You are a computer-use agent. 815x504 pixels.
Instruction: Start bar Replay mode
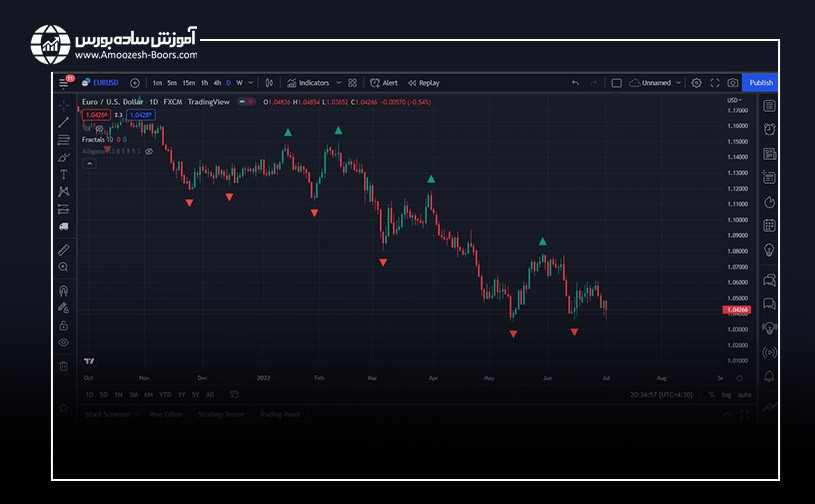click(424, 83)
